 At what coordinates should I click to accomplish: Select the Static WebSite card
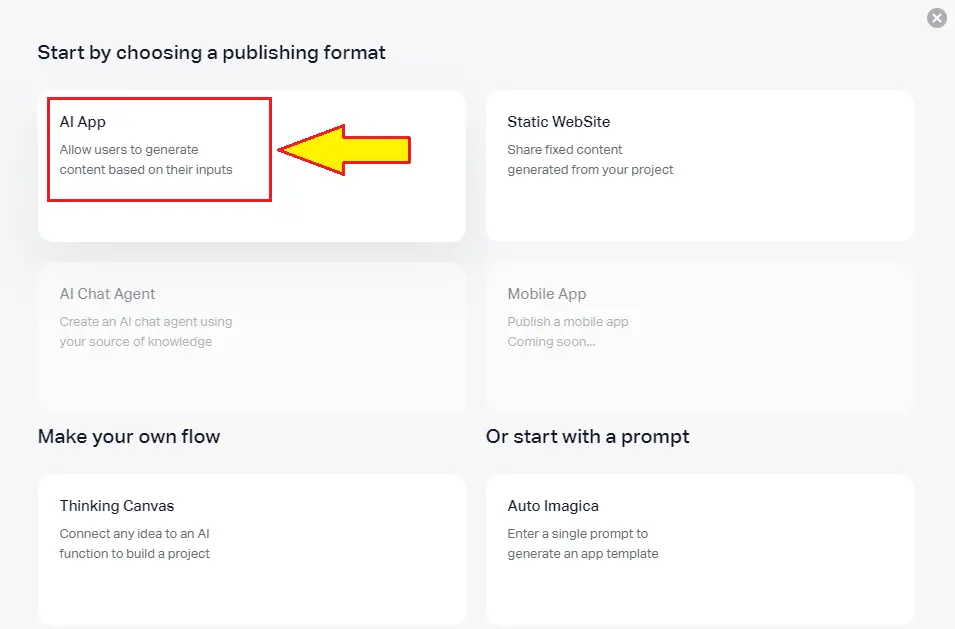pyautogui.click(x=700, y=166)
